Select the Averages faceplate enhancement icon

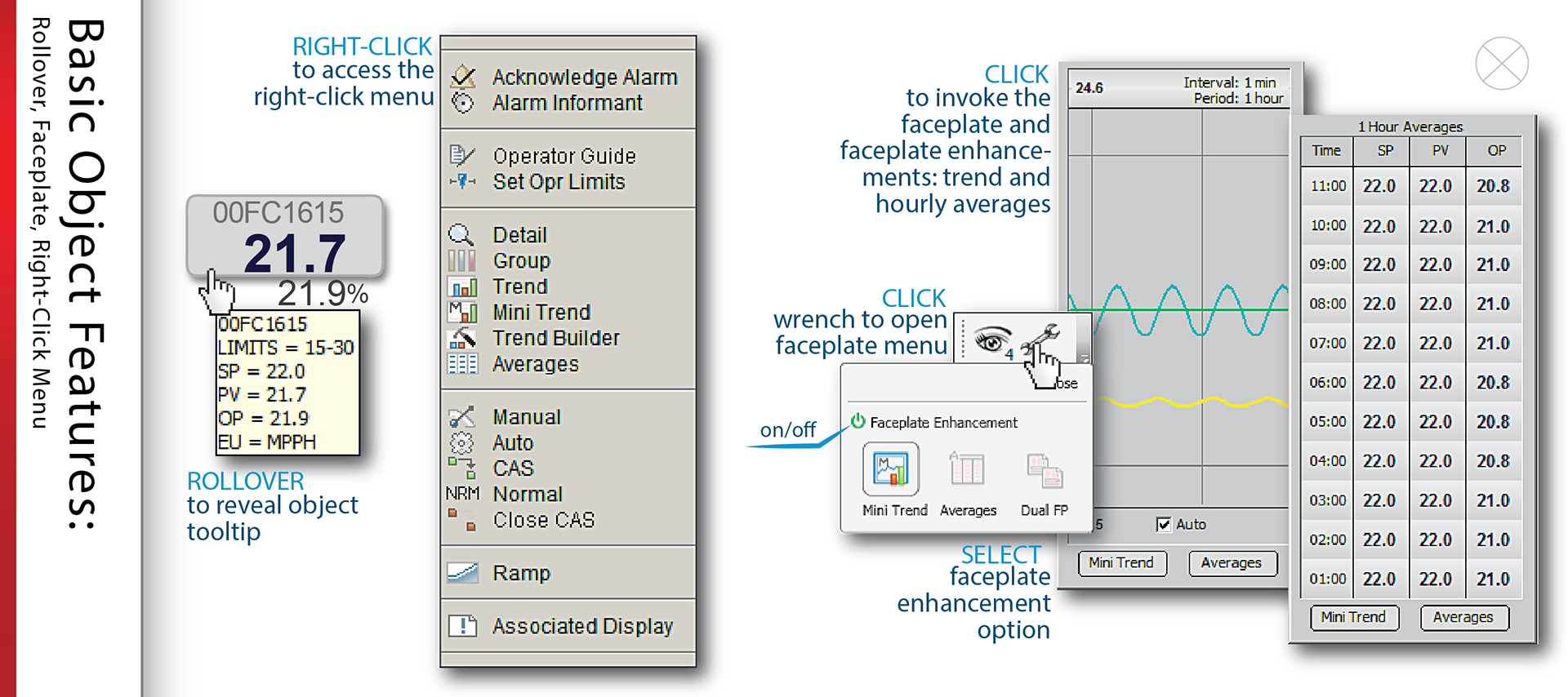[967, 471]
